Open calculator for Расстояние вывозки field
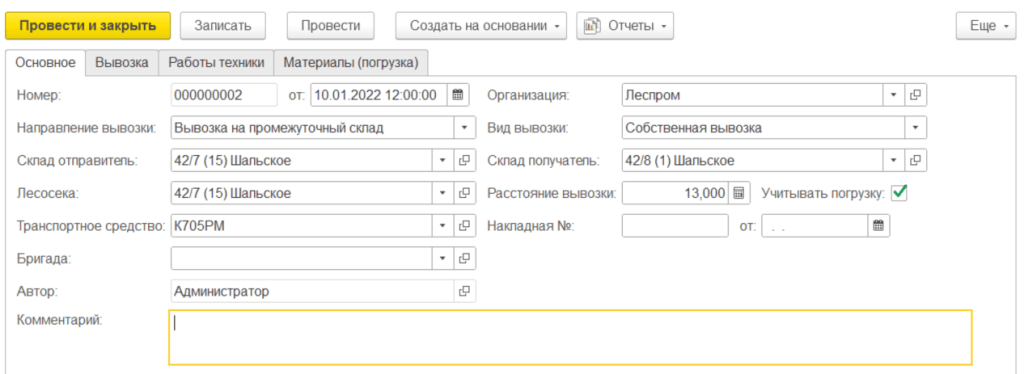This screenshot has height=374, width=1024. 739,193
